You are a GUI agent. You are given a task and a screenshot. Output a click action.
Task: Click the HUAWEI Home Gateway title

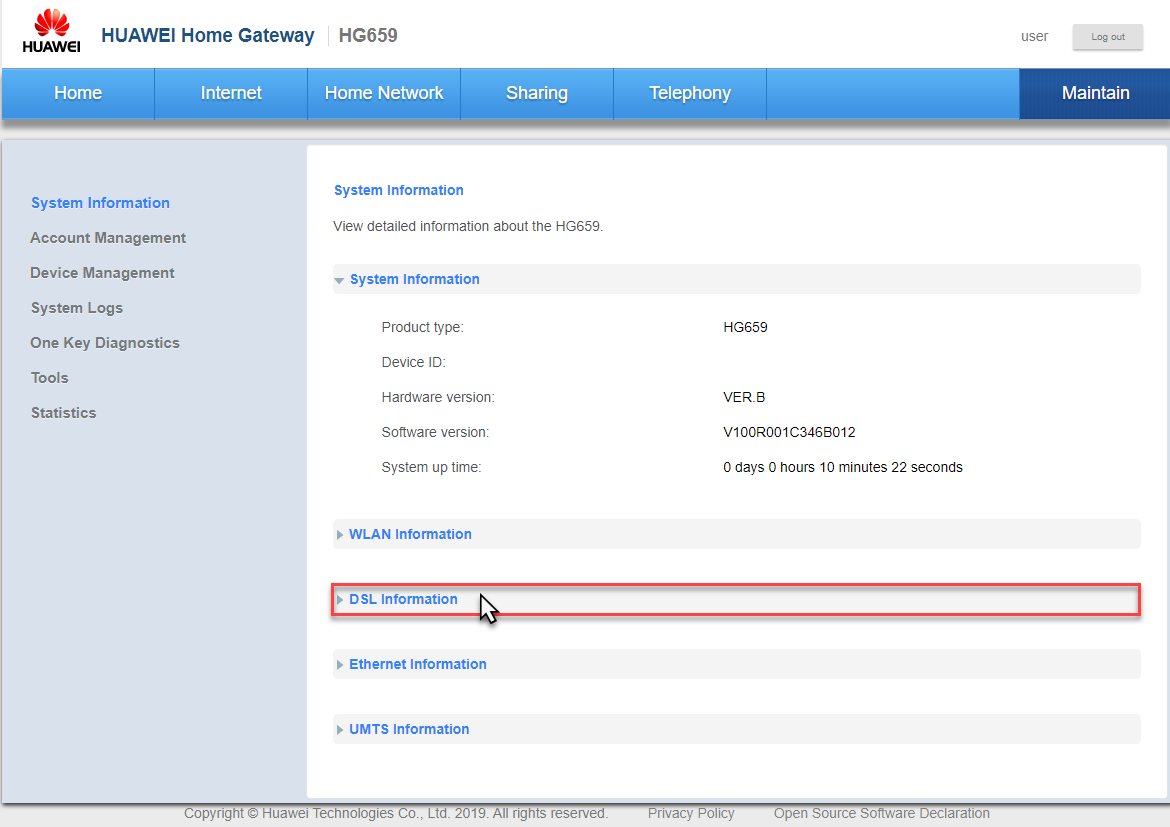pyautogui.click(x=207, y=35)
